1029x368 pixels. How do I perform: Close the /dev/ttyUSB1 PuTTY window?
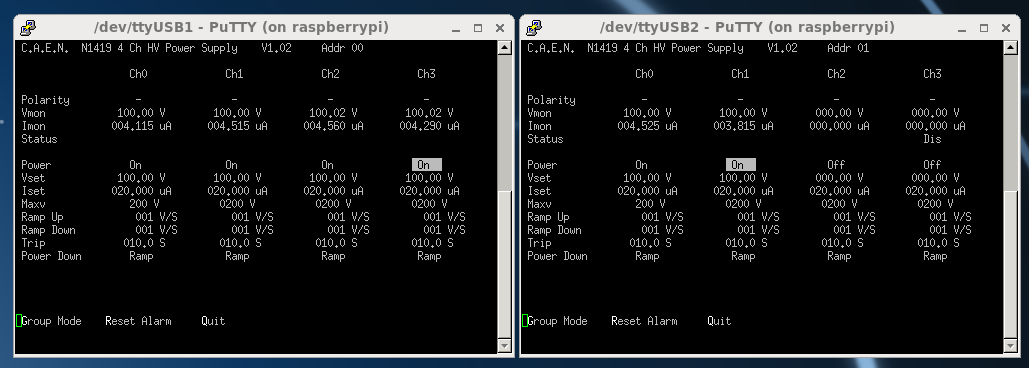tap(499, 28)
